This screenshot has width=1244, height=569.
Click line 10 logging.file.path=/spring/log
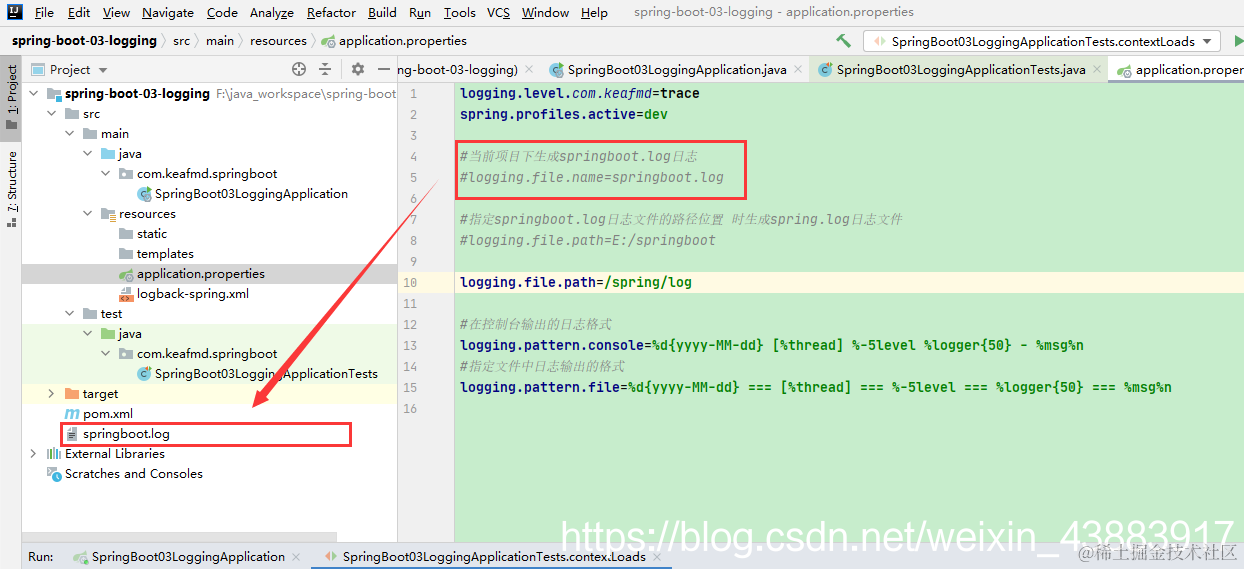click(575, 282)
